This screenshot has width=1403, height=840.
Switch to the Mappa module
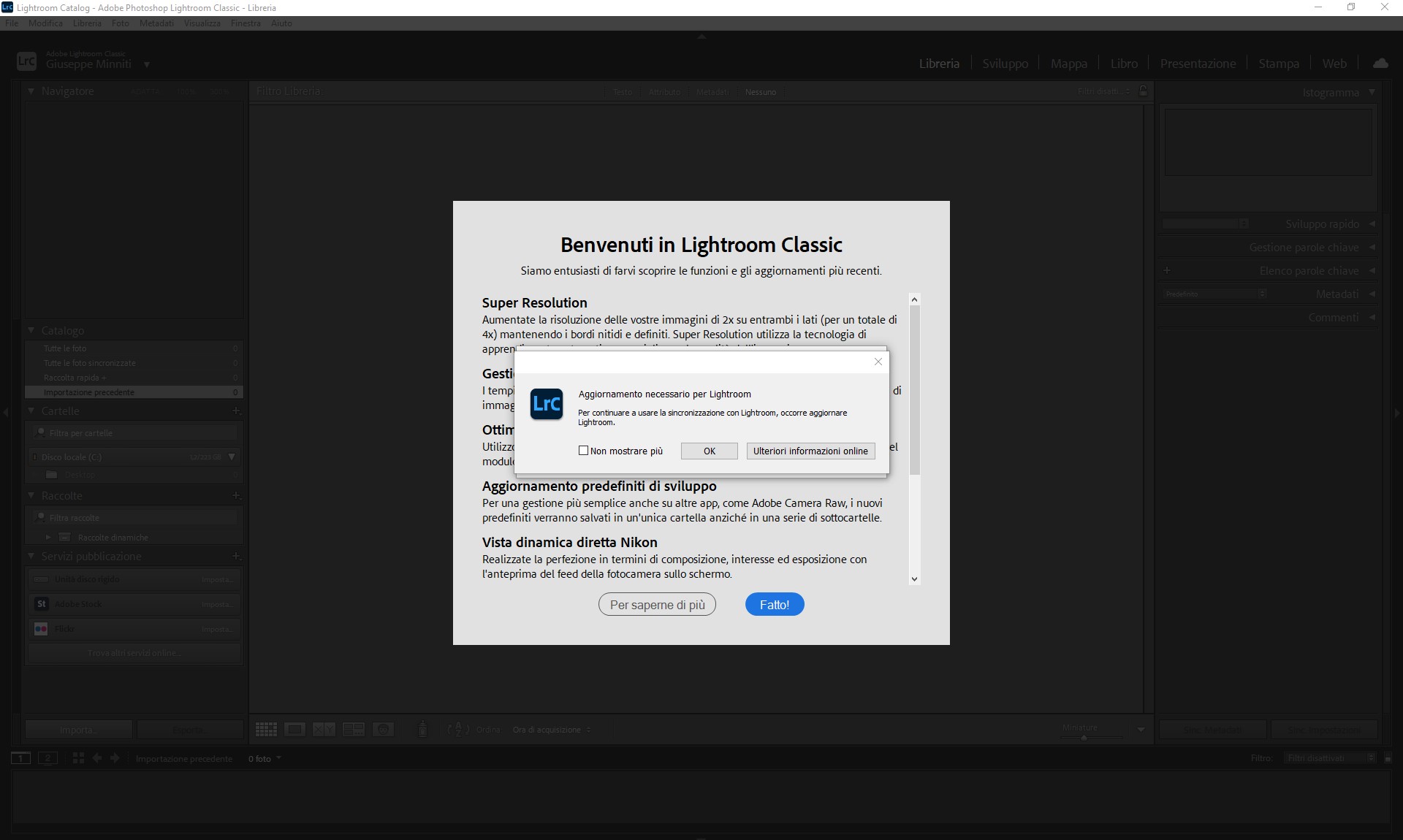click(1068, 64)
